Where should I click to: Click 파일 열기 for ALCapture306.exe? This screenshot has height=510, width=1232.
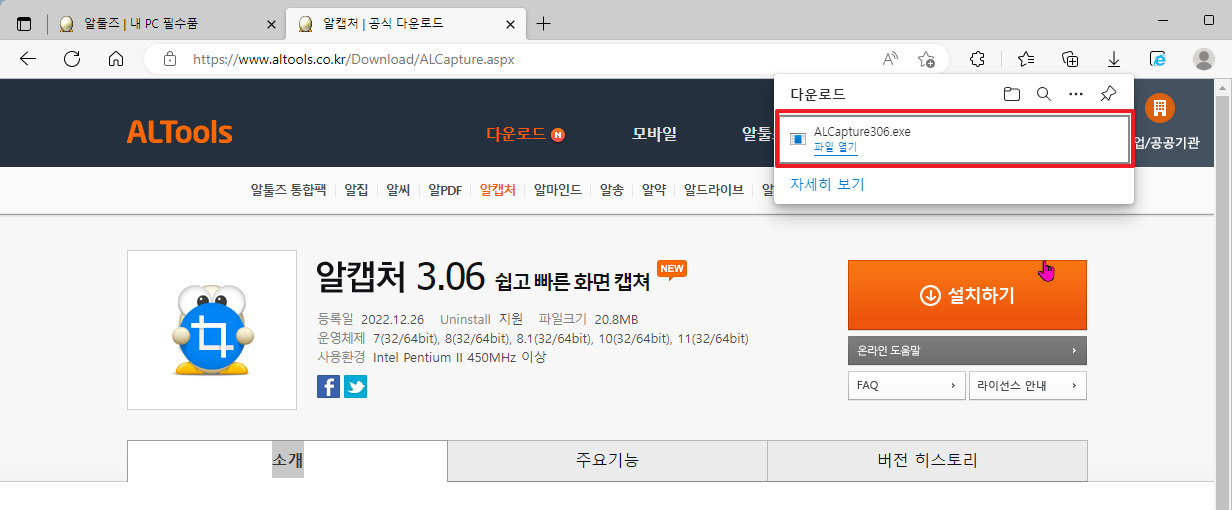(835, 147)
